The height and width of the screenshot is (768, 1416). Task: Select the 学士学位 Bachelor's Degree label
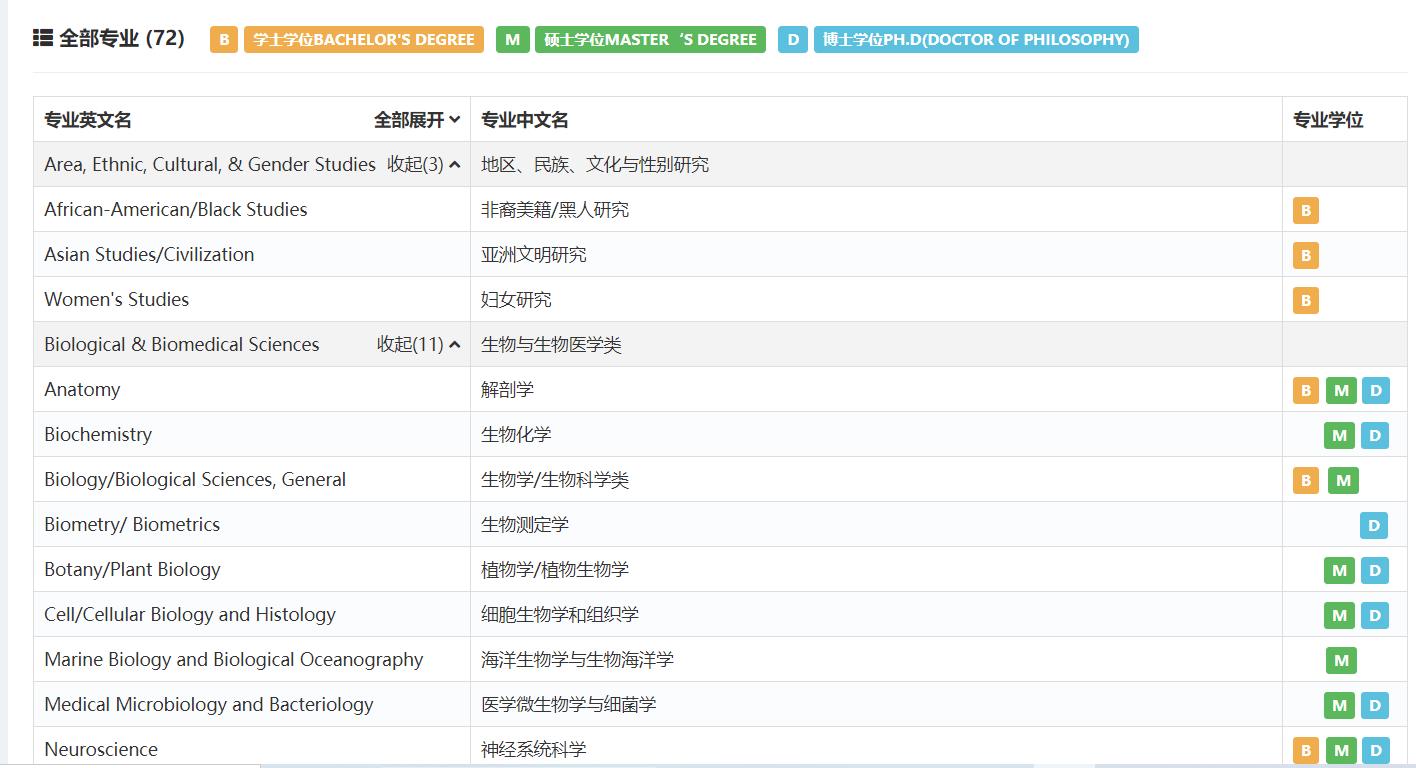pyautogui.click(x=364, y=39)
